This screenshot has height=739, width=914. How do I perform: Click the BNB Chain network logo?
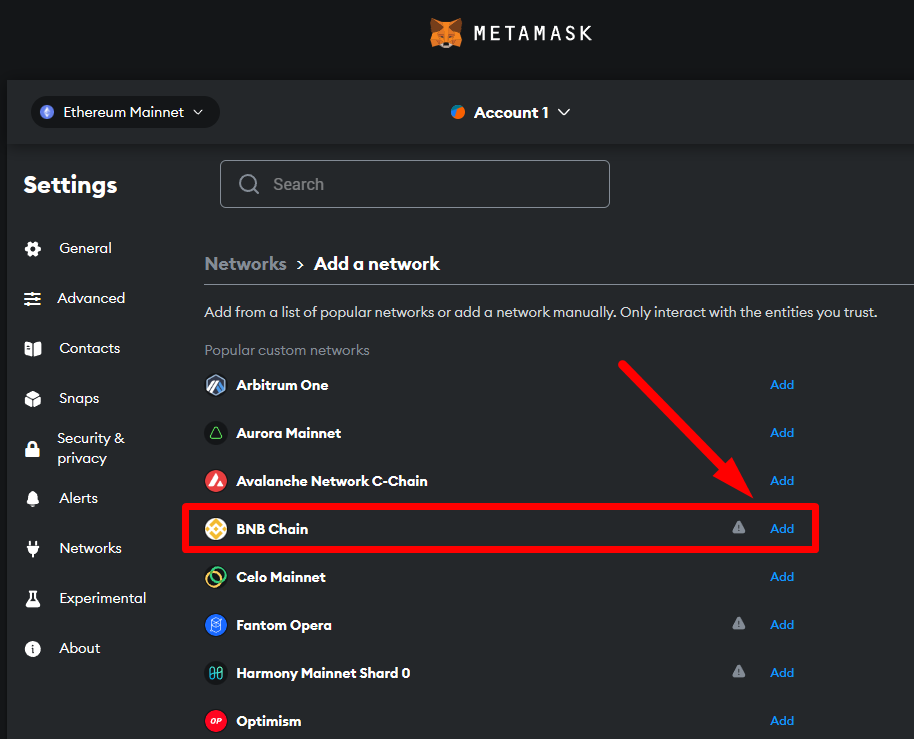click(215, 528)
